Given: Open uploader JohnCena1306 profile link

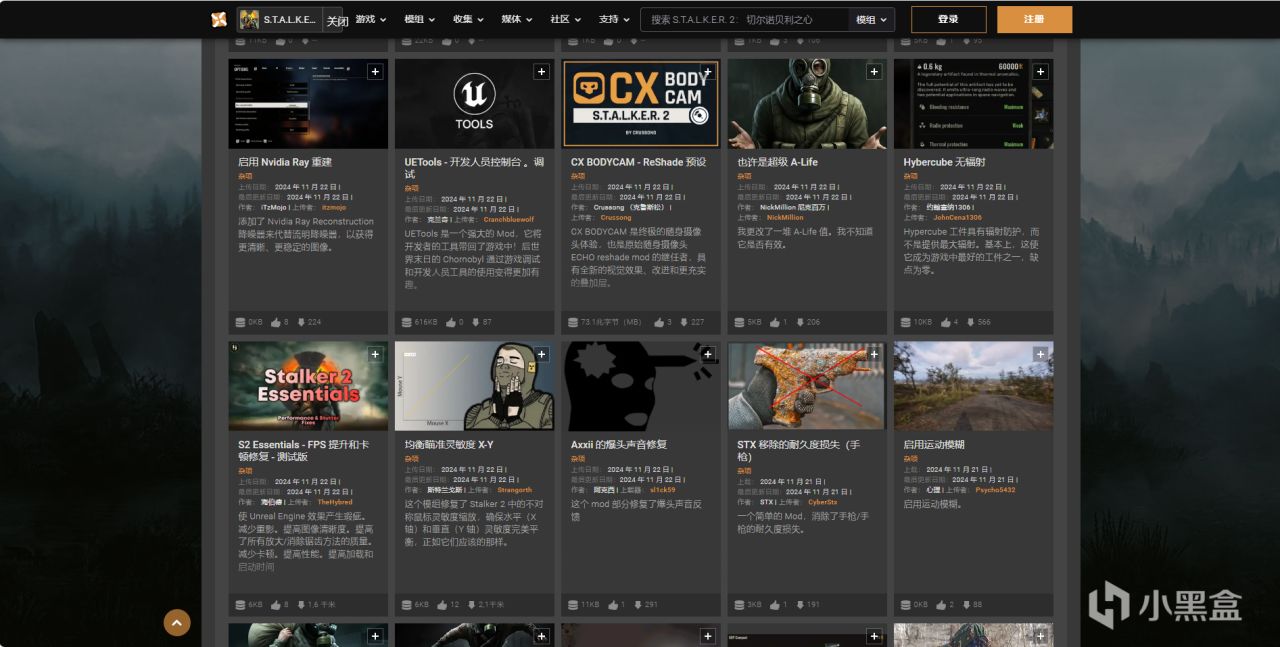Looking at the screenshot, I should 957,217.
